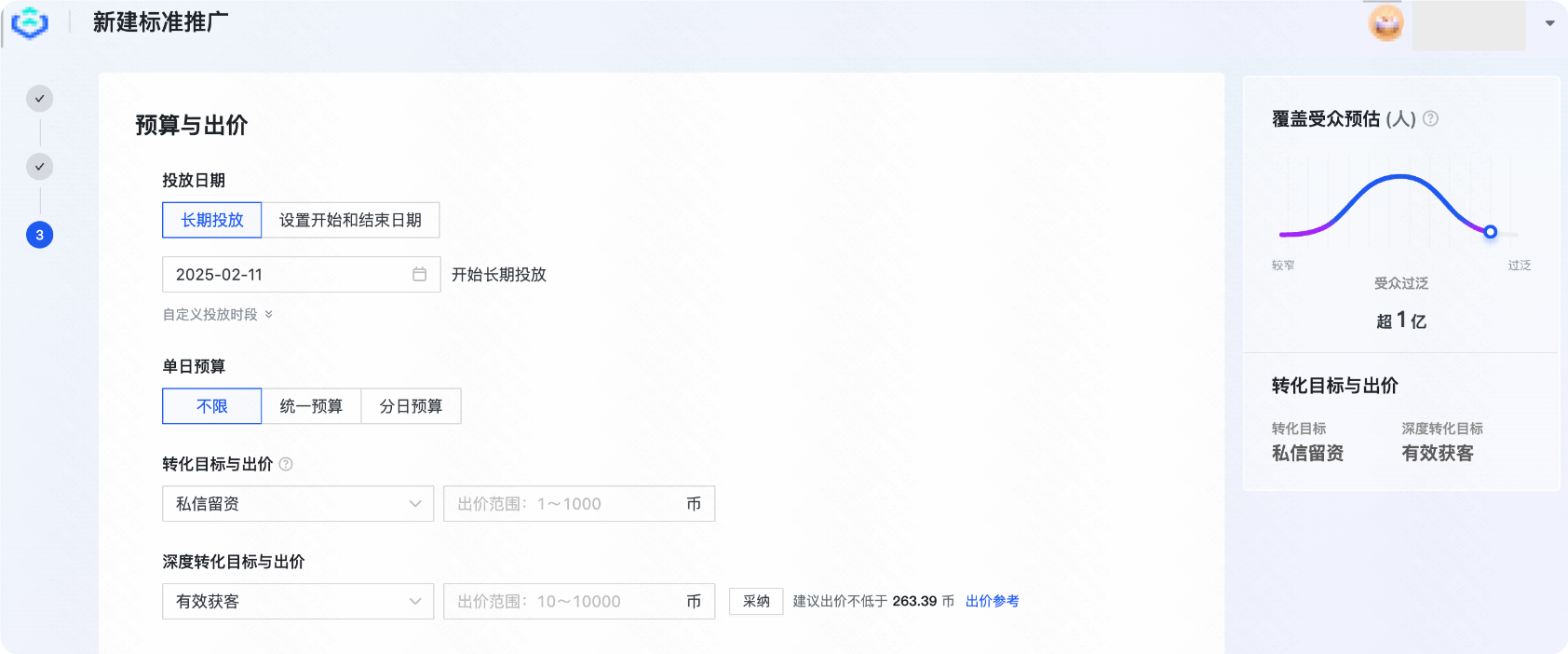Click the 预算与出价 section heading
Screen dimensions: 1568x654
(x=191, y=125)
